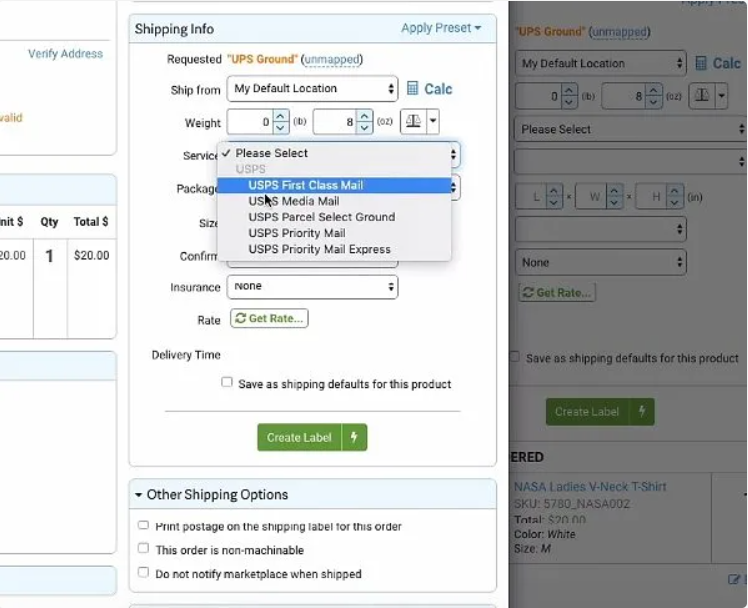Screen dimensions: 748x608
Task: Collapse the Other Shipping Options section
Action: click(x=138, y=495)
